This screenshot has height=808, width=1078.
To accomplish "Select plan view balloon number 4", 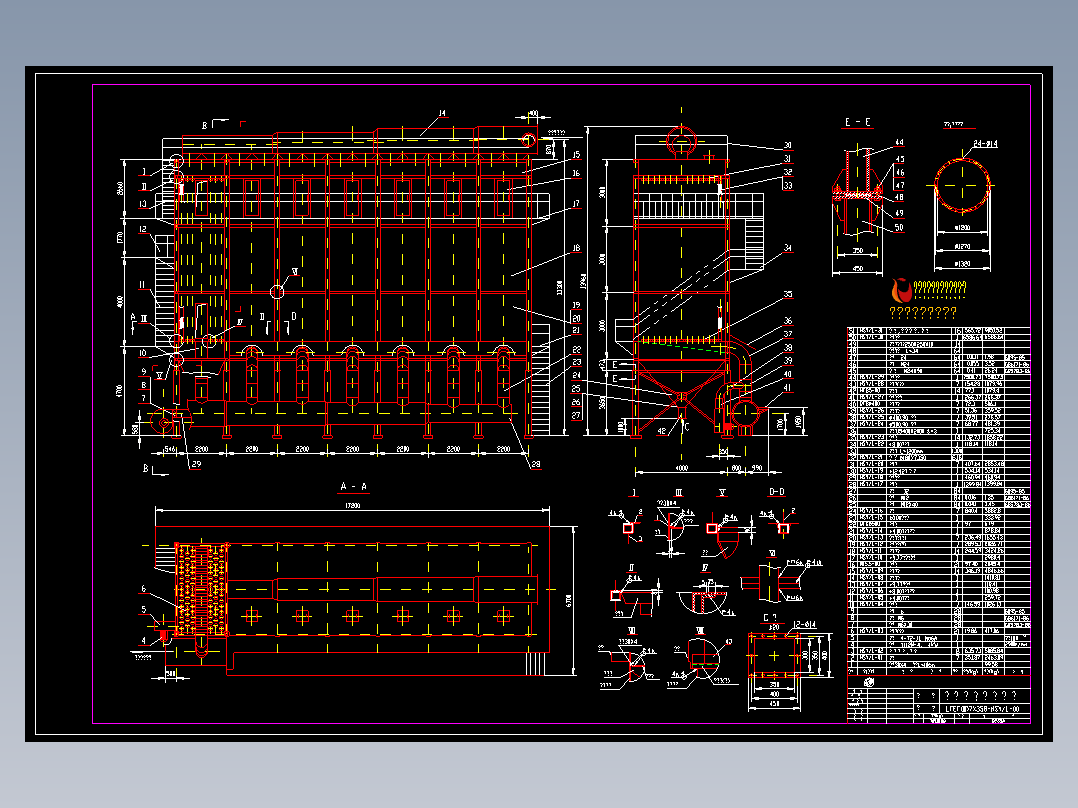I will pyautogui.click(x=144, y=640).
